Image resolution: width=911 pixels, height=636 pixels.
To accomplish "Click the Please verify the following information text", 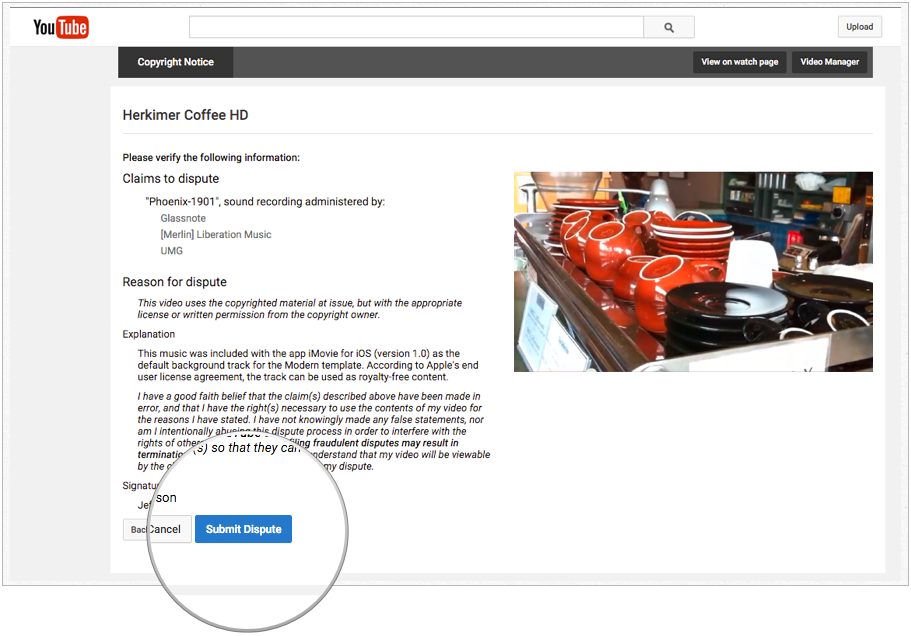I will [x=211, y=157].
